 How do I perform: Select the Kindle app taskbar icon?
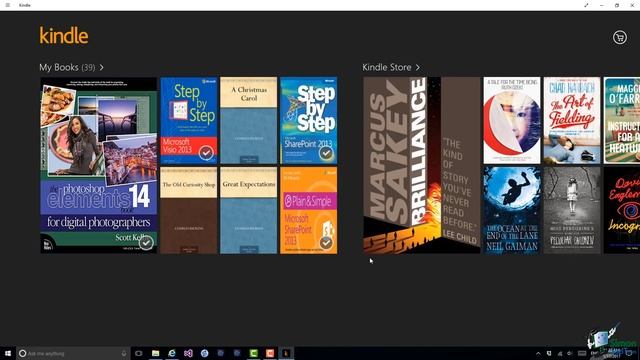[286, 353]
